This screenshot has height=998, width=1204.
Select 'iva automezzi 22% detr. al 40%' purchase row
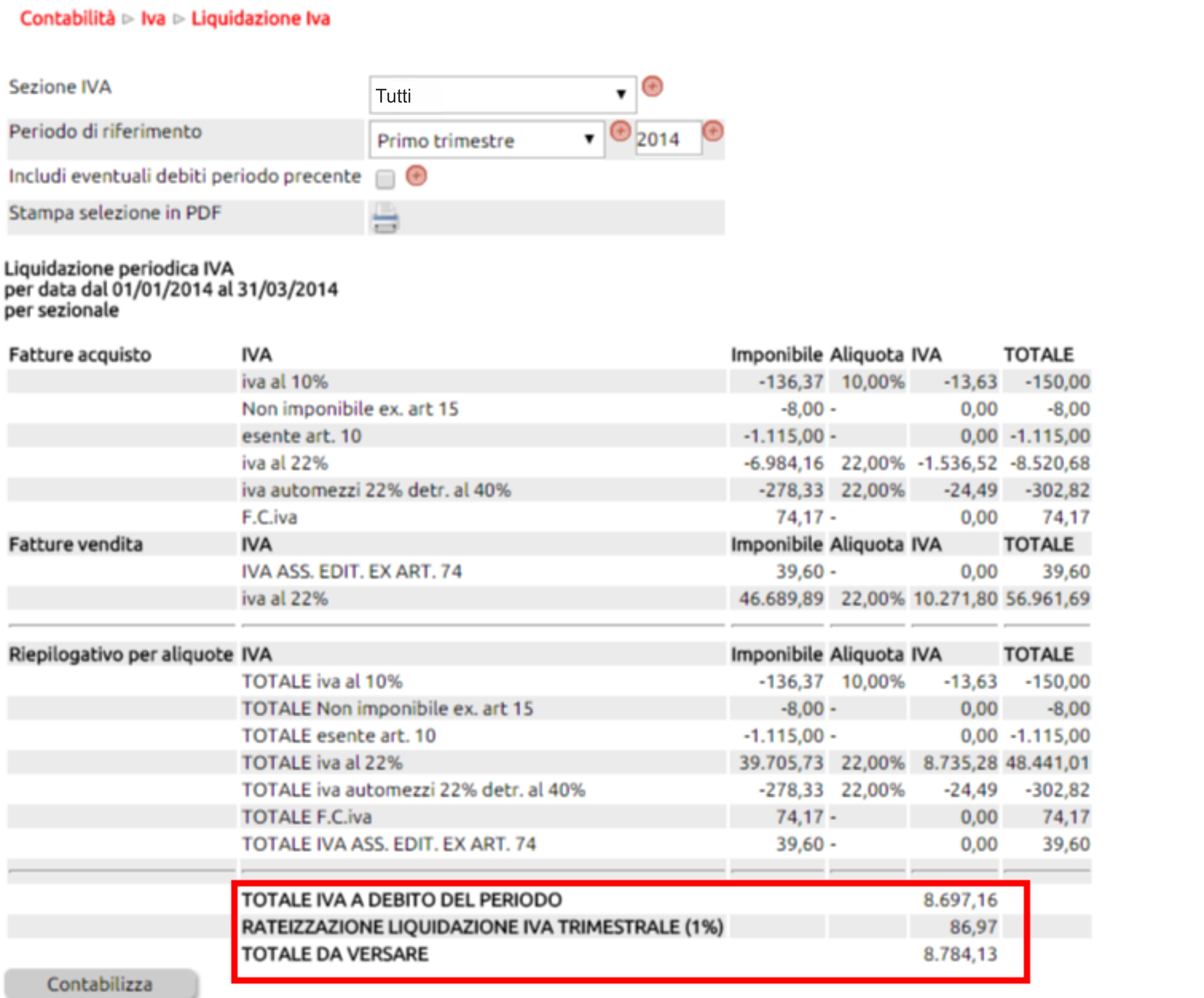(549, 490)
